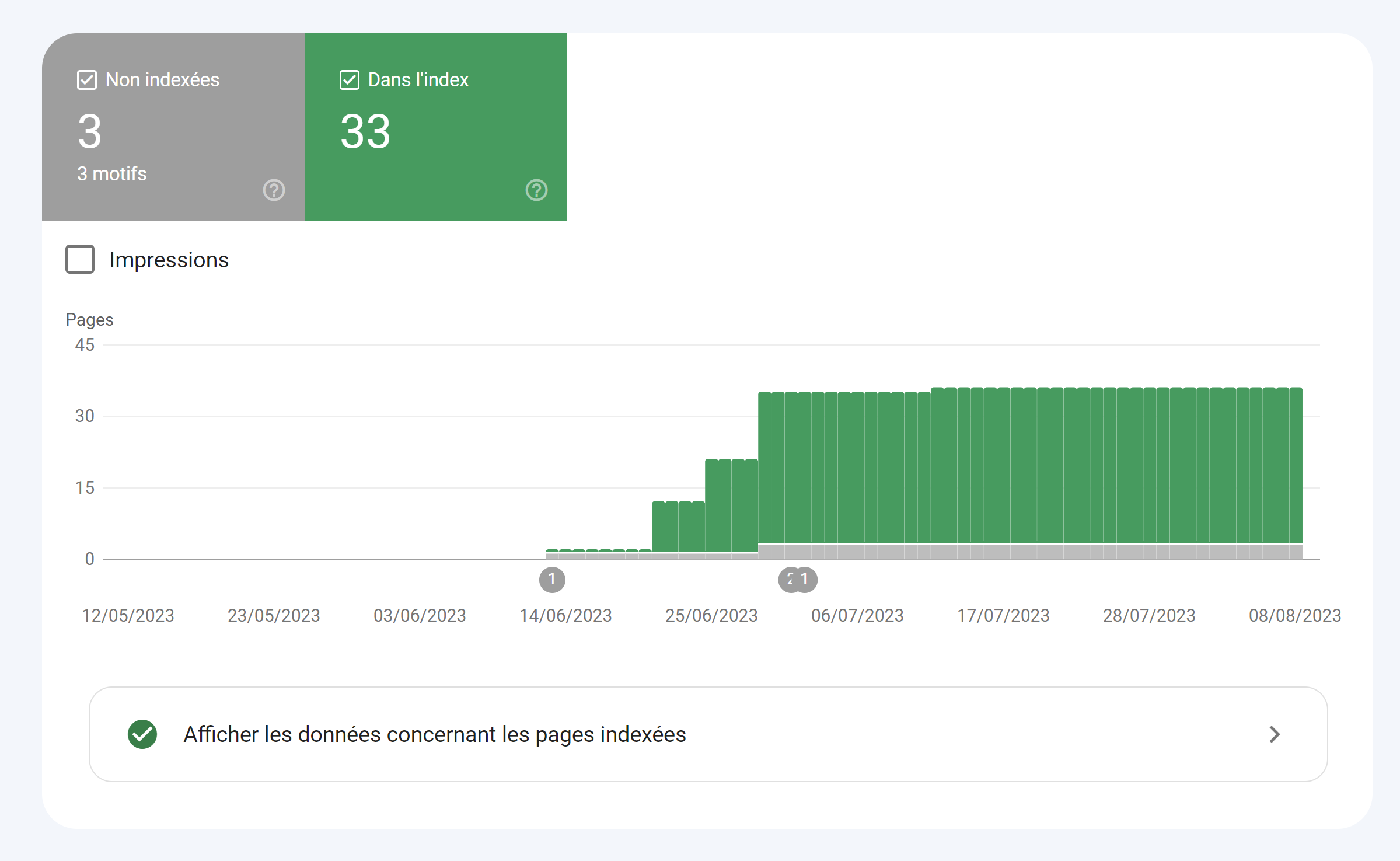Open Afficher les données concernant les pages indexées

(434, 734)
